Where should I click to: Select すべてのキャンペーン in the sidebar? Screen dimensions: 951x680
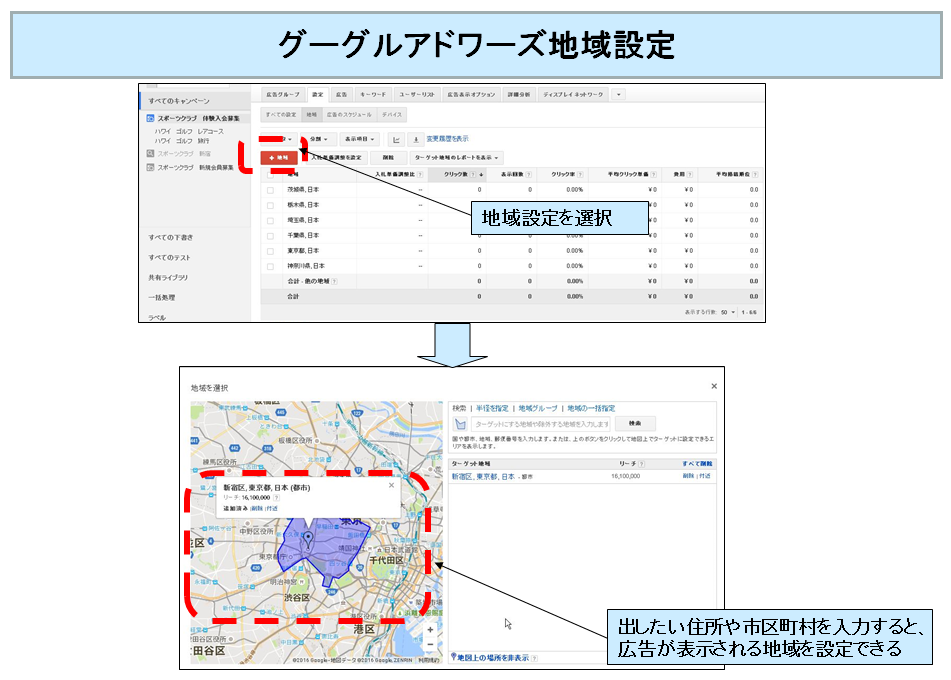(x=180, y=101)
